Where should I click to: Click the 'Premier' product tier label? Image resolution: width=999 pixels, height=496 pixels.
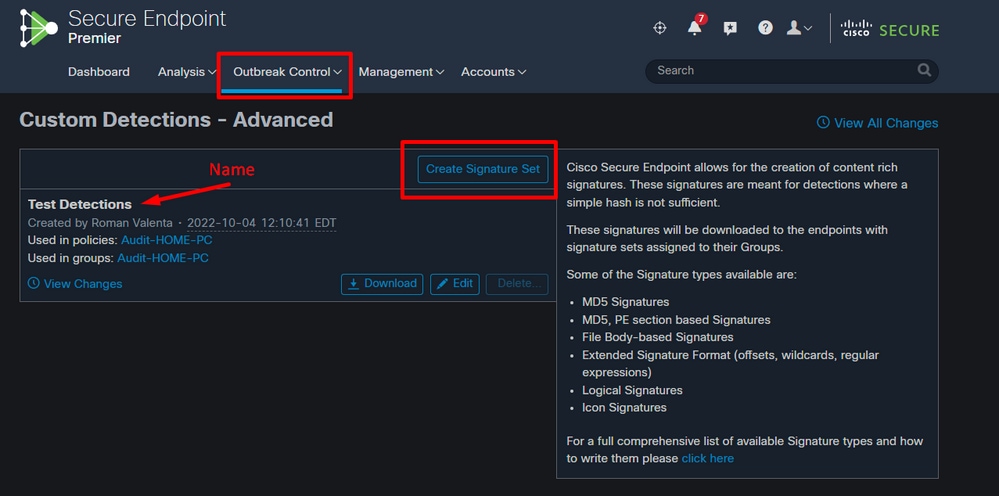point(94,39)
